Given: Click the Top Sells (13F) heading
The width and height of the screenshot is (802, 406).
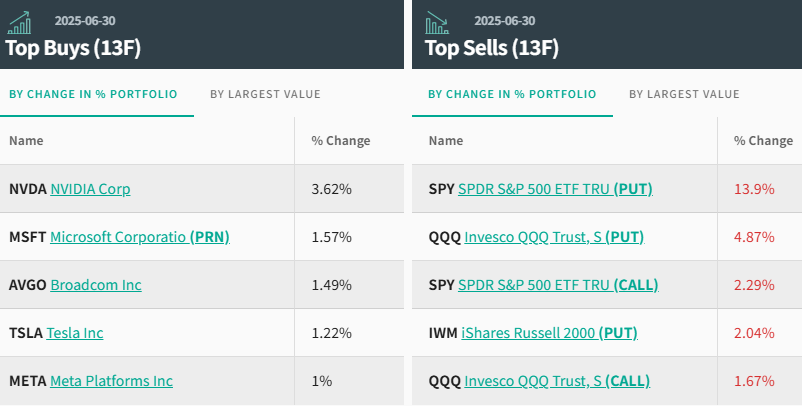Looking at the screenshot, I should point(491,48).
